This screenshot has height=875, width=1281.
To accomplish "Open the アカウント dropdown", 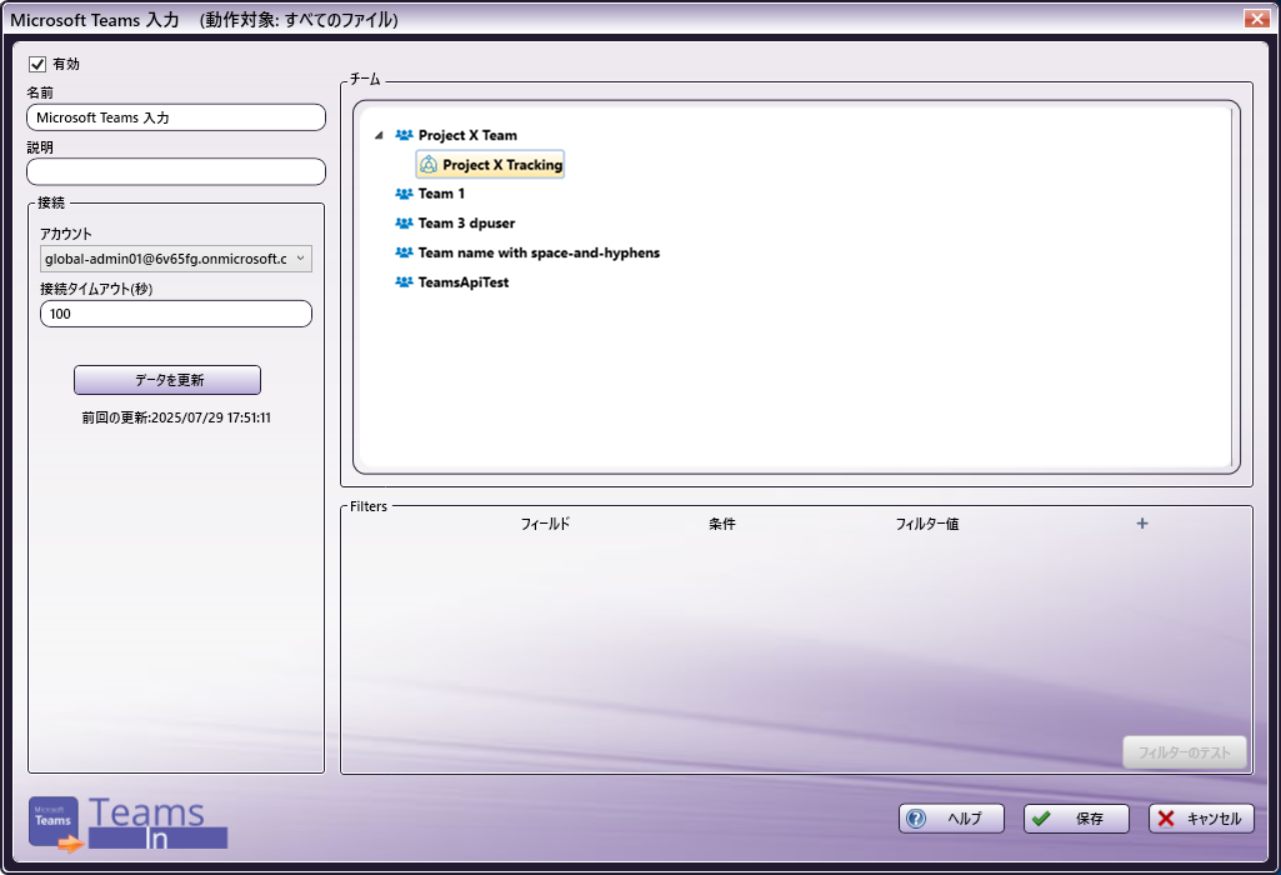I will click(x=176, y=259).
